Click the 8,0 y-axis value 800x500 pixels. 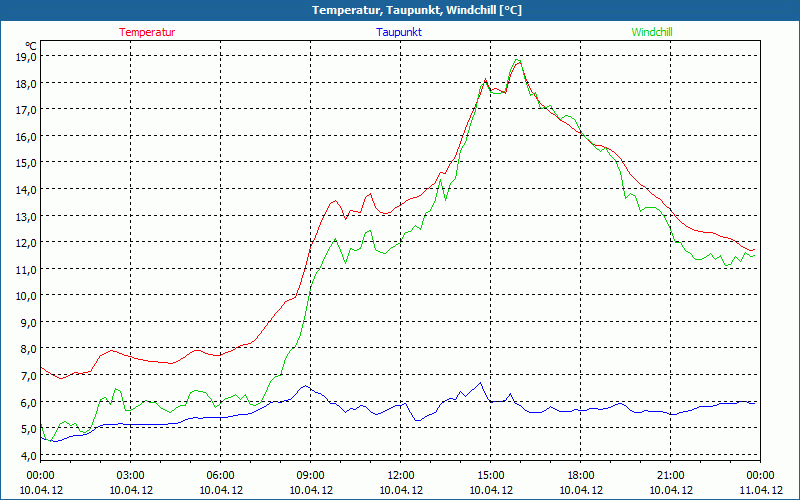click(29, 349)
